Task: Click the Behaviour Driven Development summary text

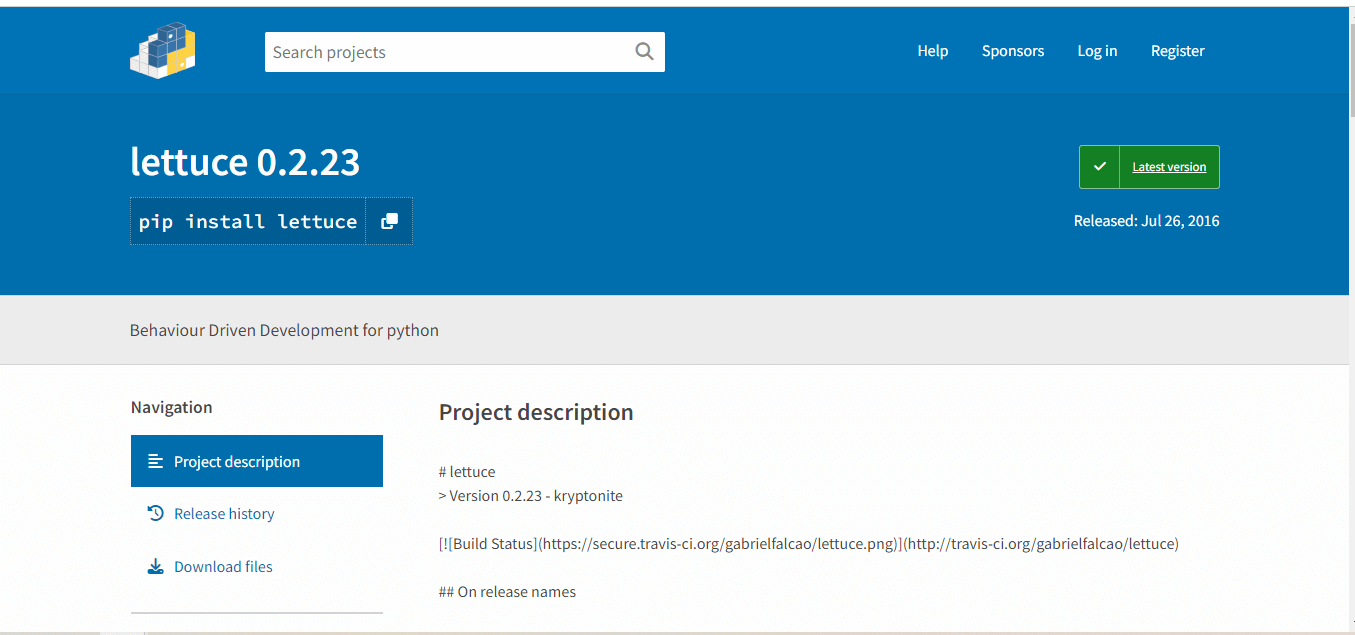Action: (x=284, y=330)
